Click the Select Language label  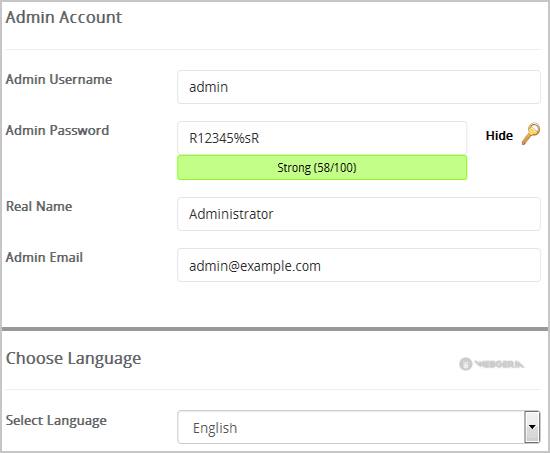coord(56,420)
